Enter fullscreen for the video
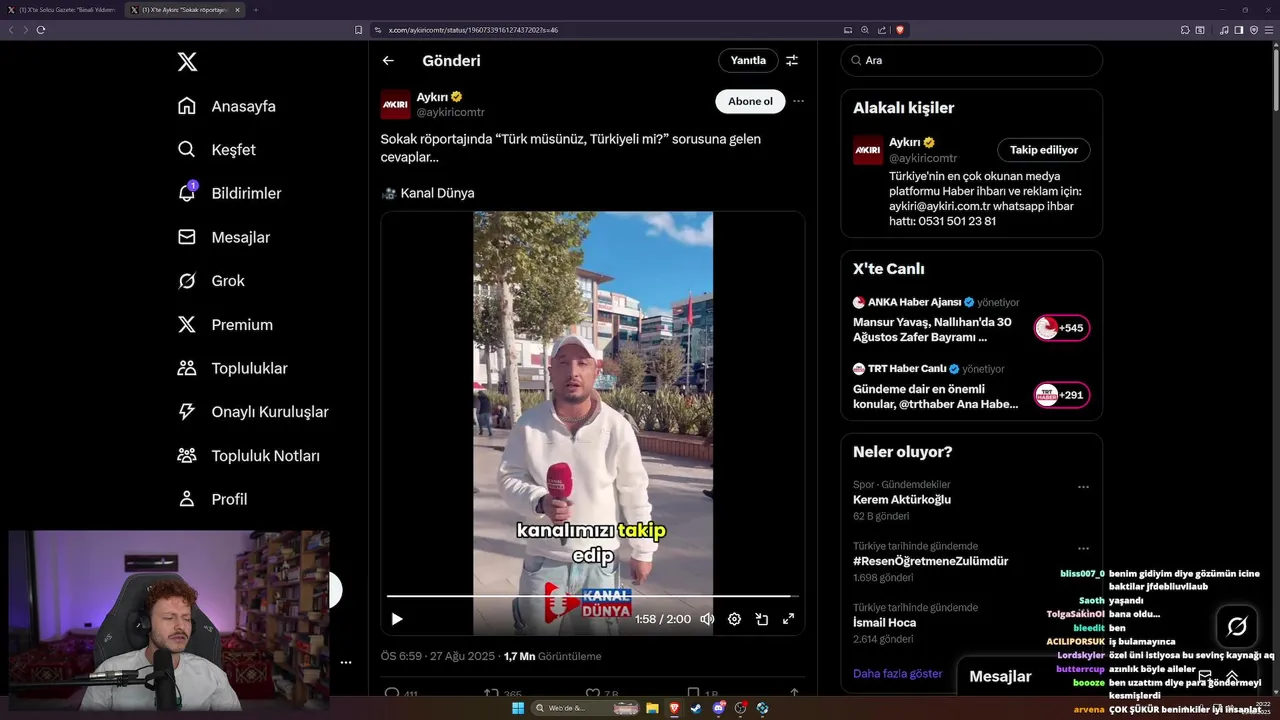Image resolution: width=1280 pixels, height=720 pixels. pos(788,619)
